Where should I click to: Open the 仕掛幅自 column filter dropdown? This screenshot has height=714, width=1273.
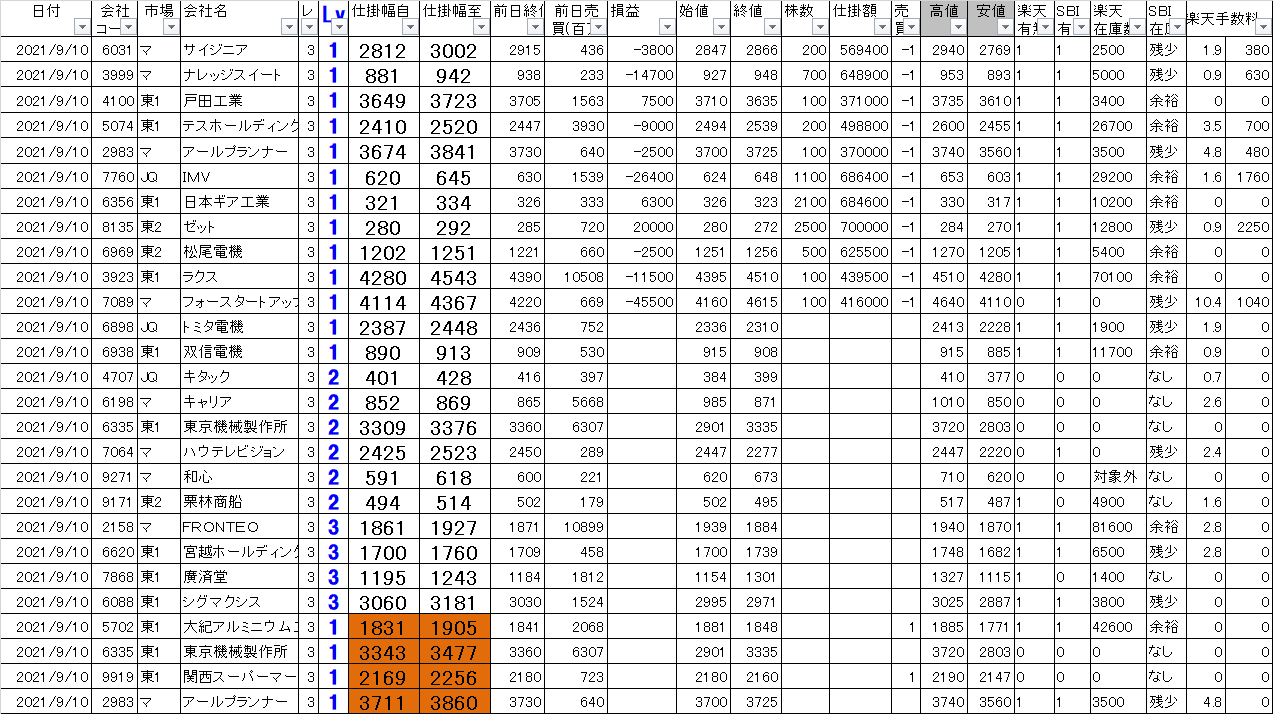(409, 29)
